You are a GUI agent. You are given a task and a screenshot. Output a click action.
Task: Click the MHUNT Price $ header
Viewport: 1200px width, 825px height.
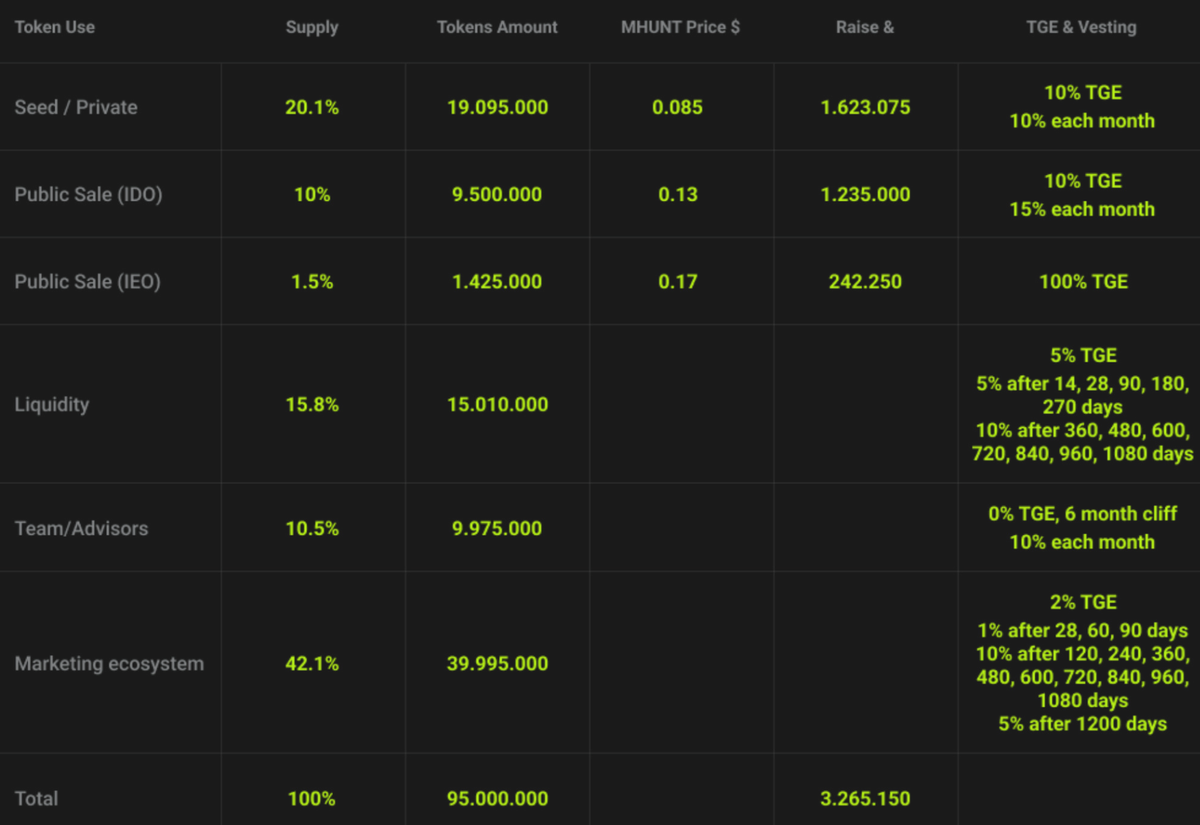click(680, 27)
